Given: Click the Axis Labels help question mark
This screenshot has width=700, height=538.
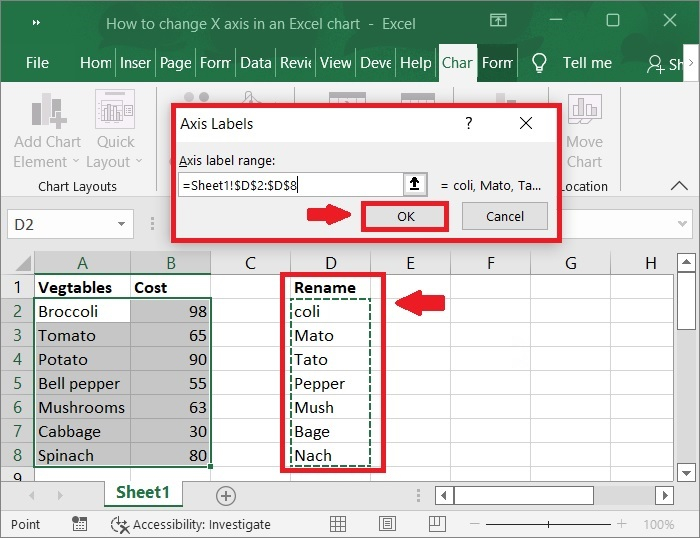Looking at the screenshot, I should click(x=468, y=123).
